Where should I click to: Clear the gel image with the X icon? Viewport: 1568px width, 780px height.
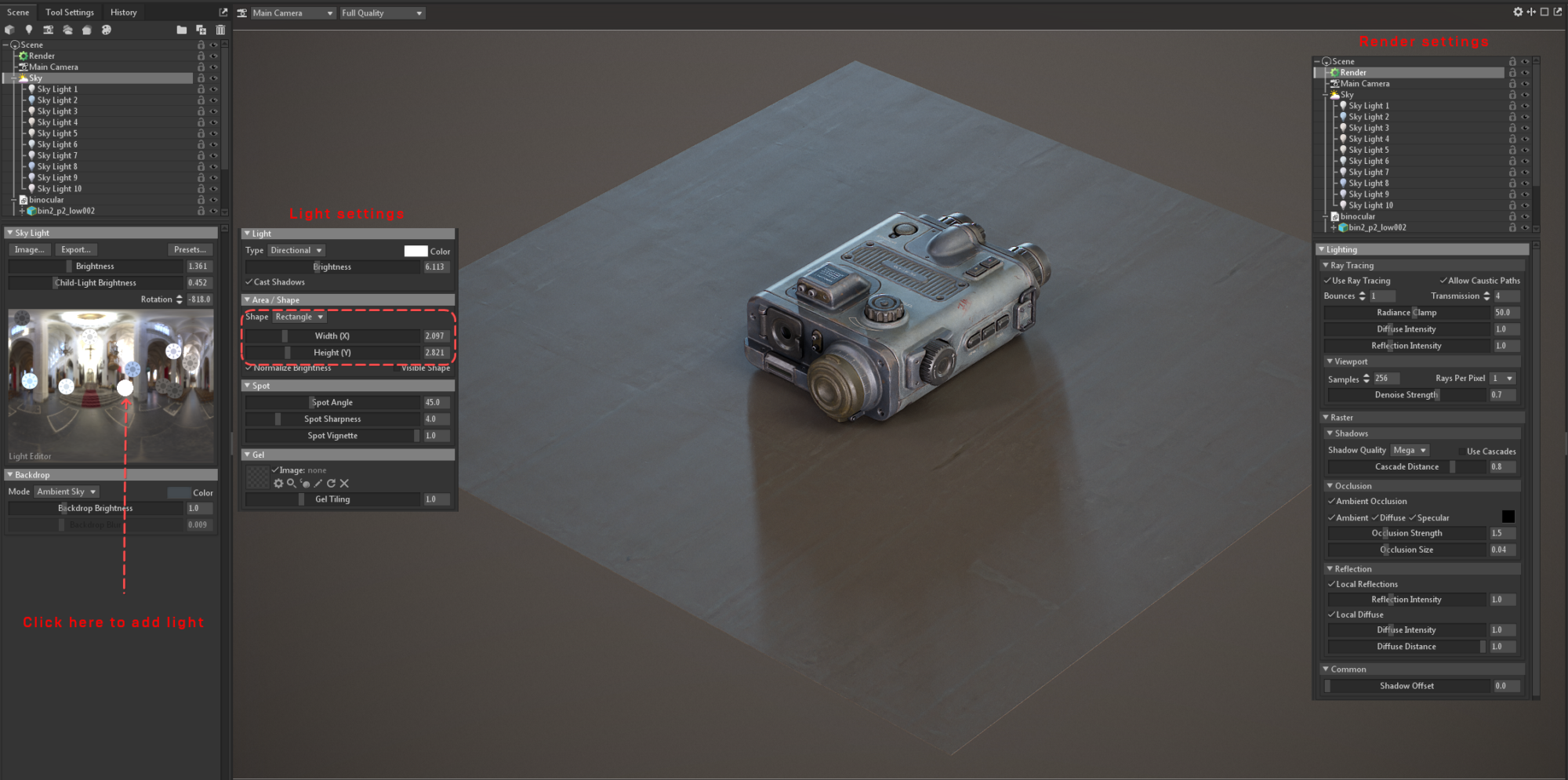[344, 484]
